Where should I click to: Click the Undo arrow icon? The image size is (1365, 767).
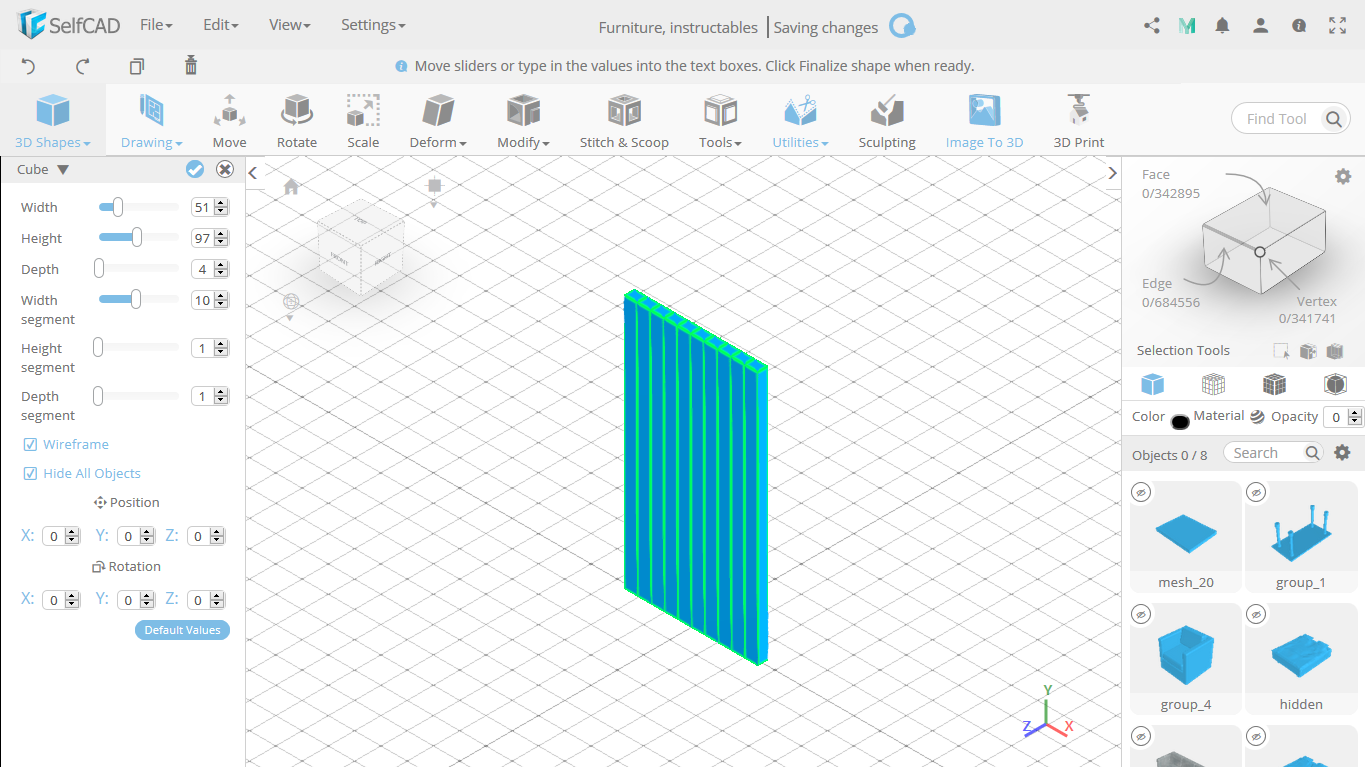pos(28,66)
